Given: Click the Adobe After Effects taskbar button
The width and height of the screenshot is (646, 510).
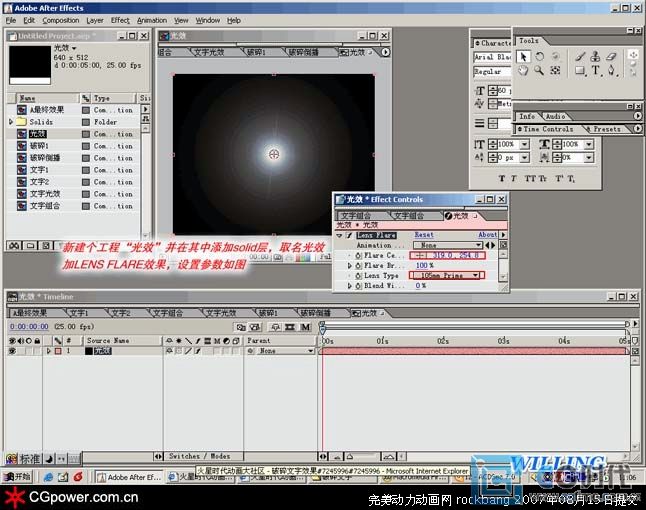Looking at the screenshot, I should (129, 477).
